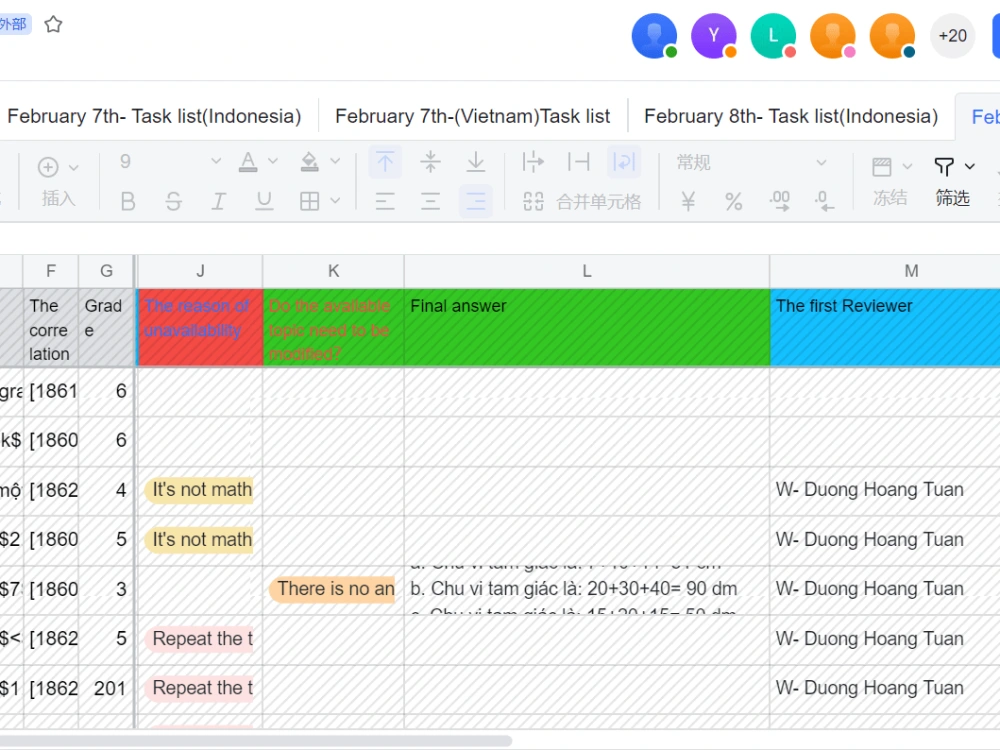The image size is (1000, 750).
Task: Expand filter options arrow
Action: tap(969, 167)
